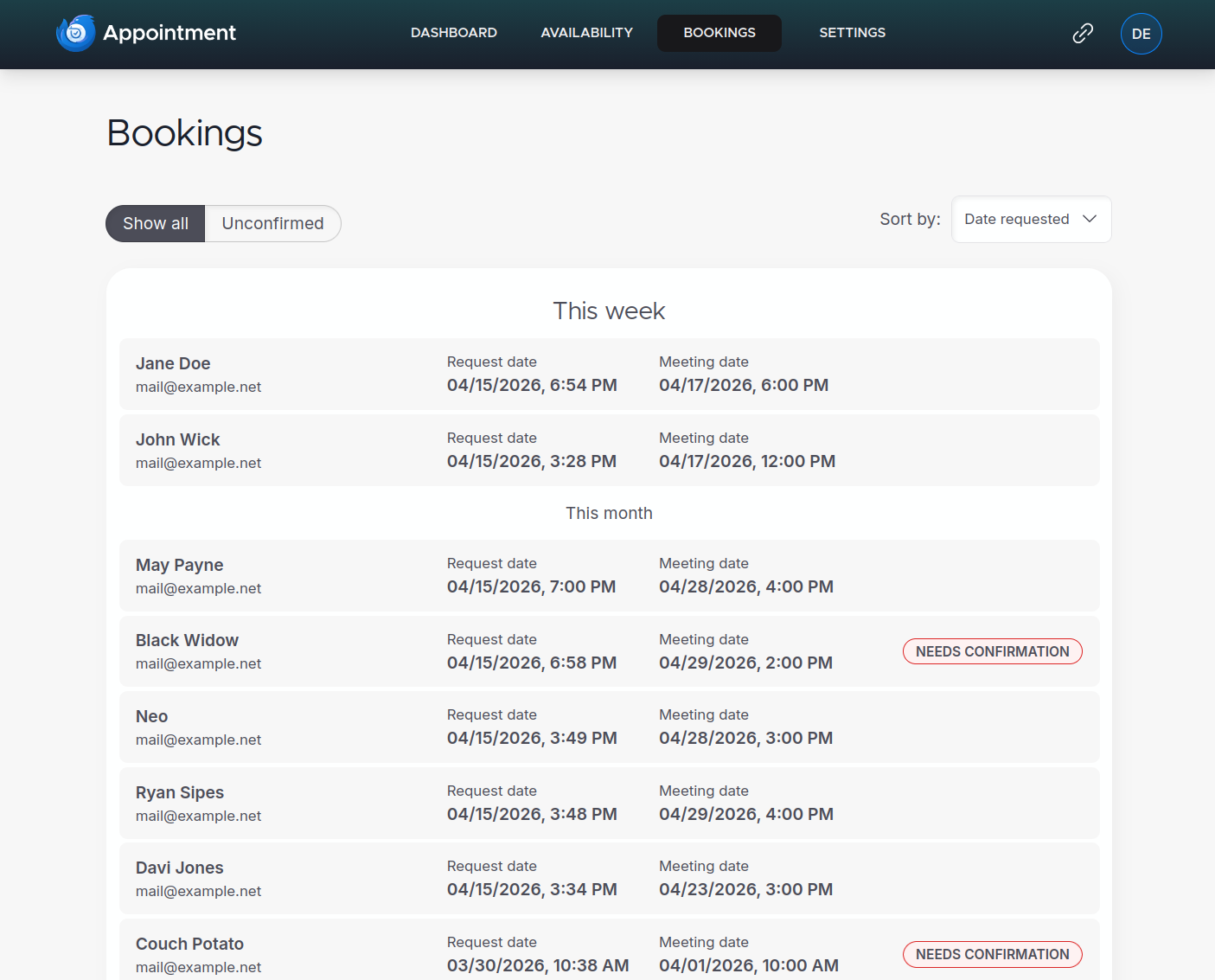Viewport: 1215px width, 980px height.
Task: Open the Date requested sort dropdown
Action: pyautogui.click(x=1032, y=219)
